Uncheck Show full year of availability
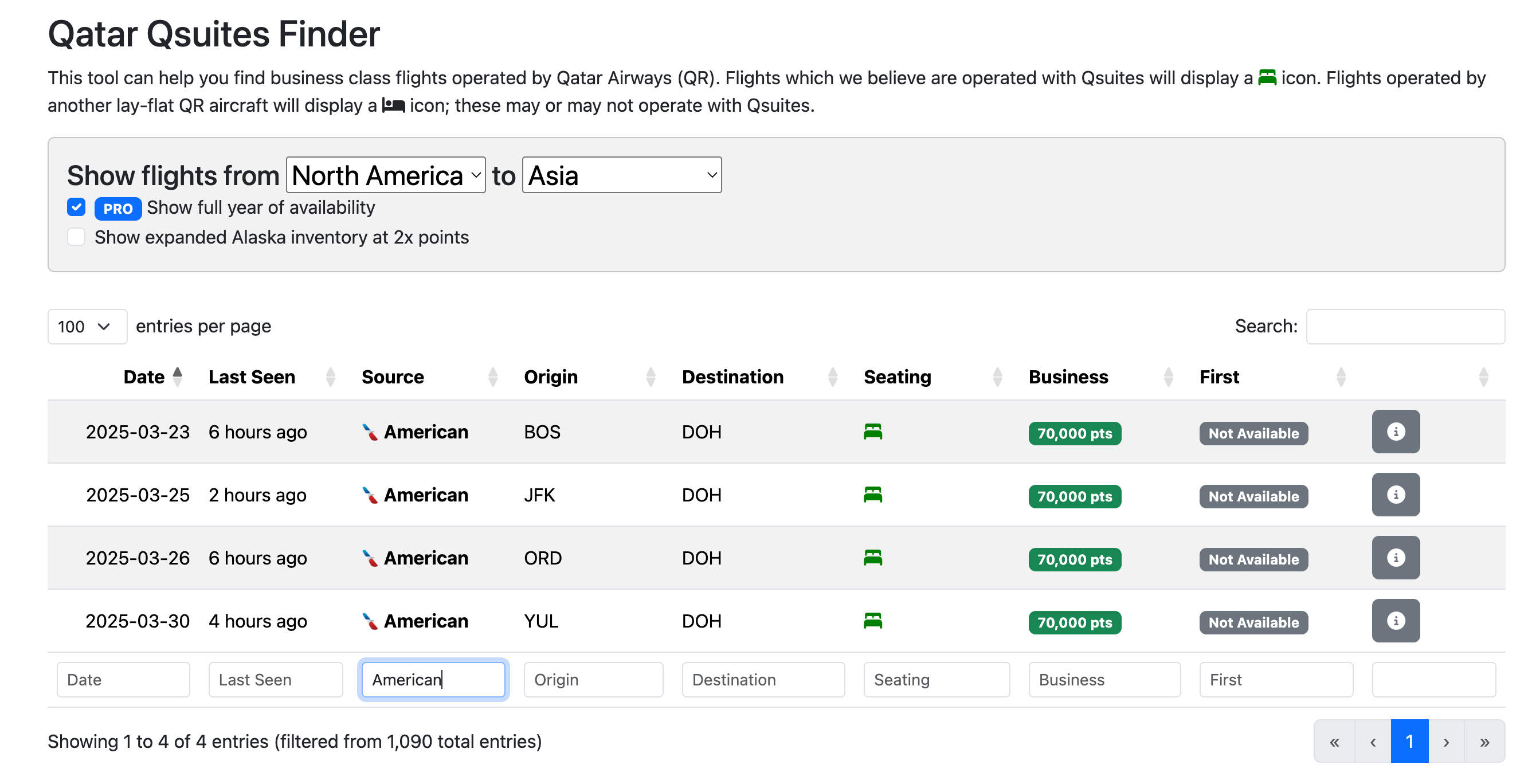 pos(77,207)
